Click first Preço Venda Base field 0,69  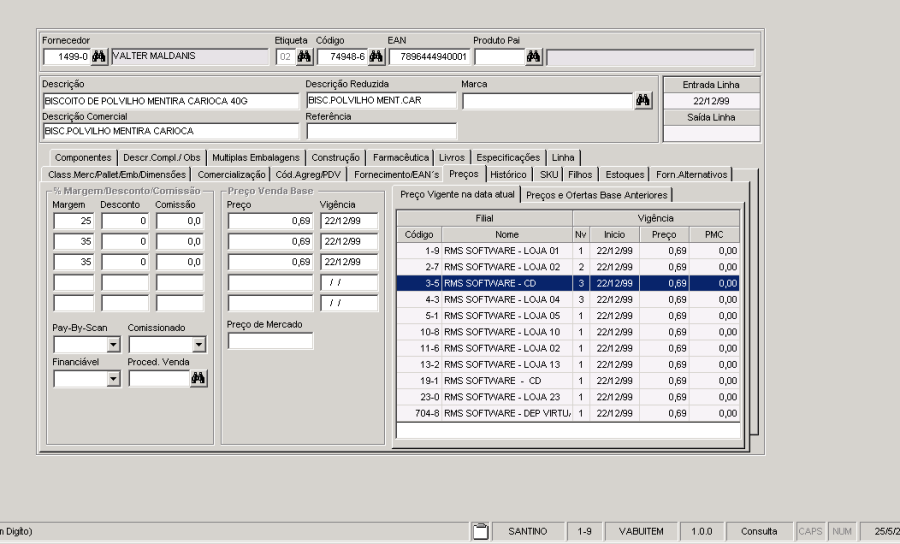pyautogui.click(x=270, y=221)
